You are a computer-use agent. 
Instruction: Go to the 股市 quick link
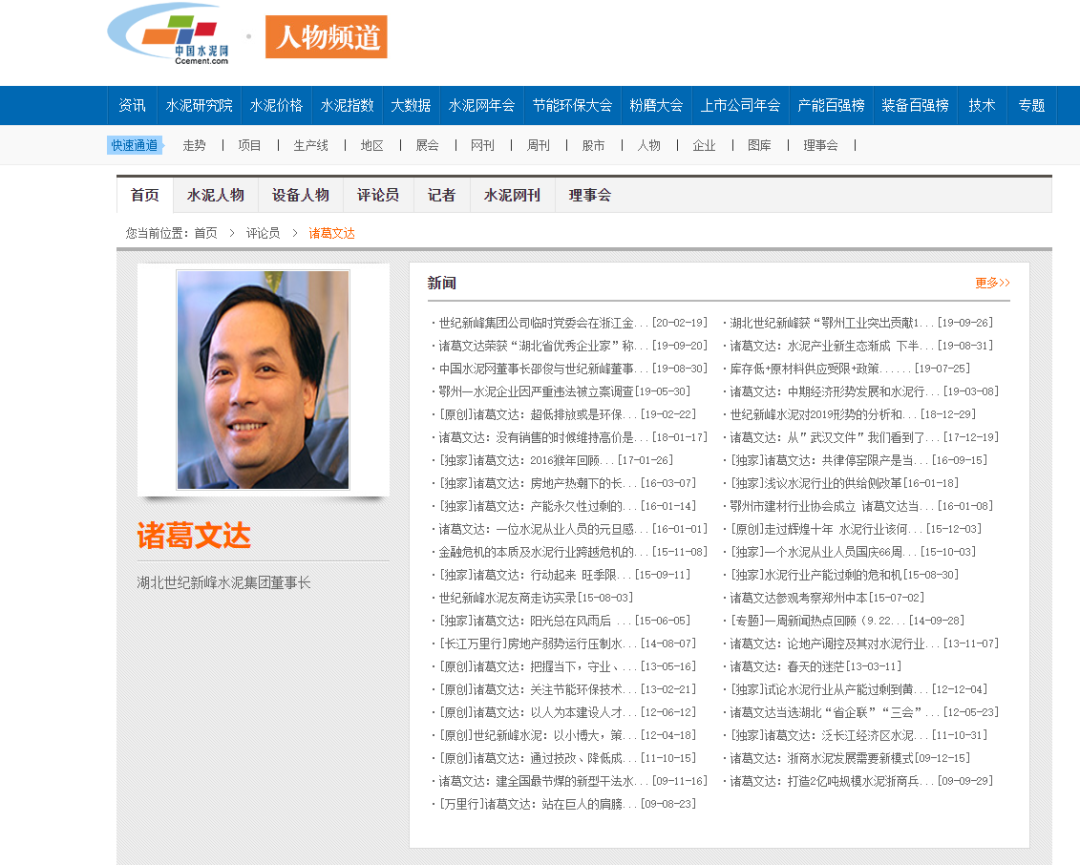point(593,145)
